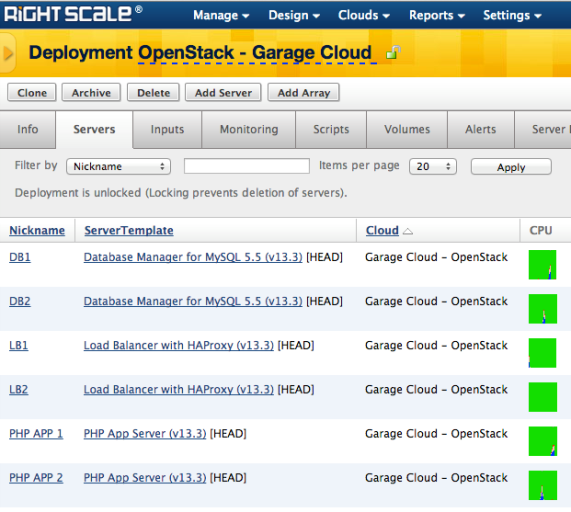Open the CPU graph thumbnail for DB1
Viewport: 571px width, 512px height.
(542, 265)
